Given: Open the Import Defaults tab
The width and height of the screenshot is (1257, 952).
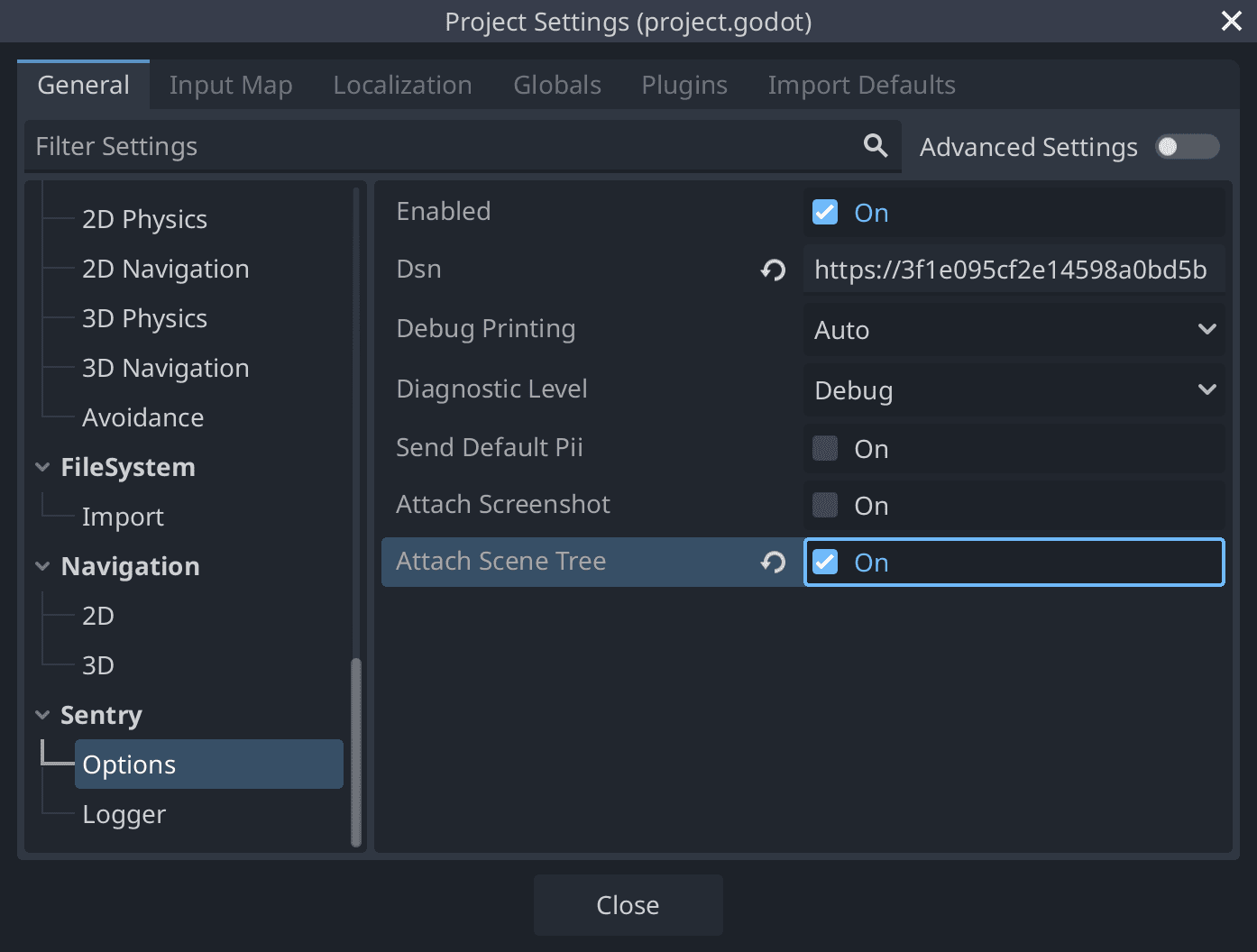Looking at the screenshot, I should coord(860,84).
